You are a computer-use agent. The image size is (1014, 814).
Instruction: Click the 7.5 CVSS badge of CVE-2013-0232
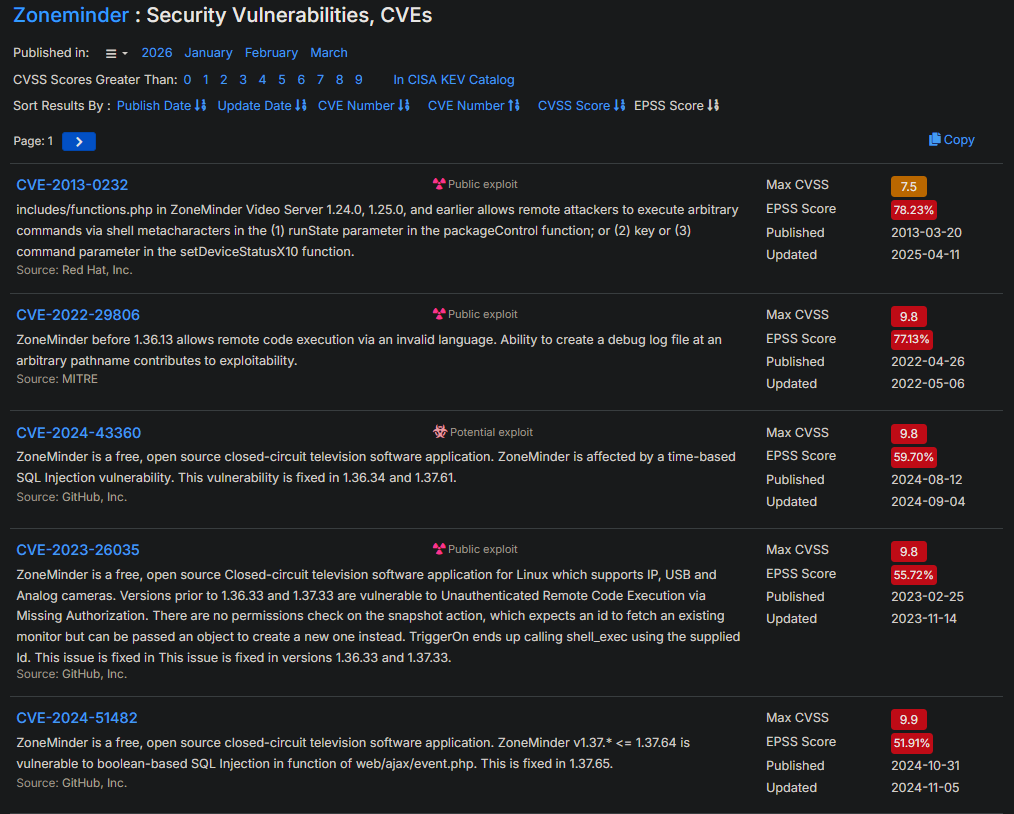pyautogui.click(x=909, y=186)
